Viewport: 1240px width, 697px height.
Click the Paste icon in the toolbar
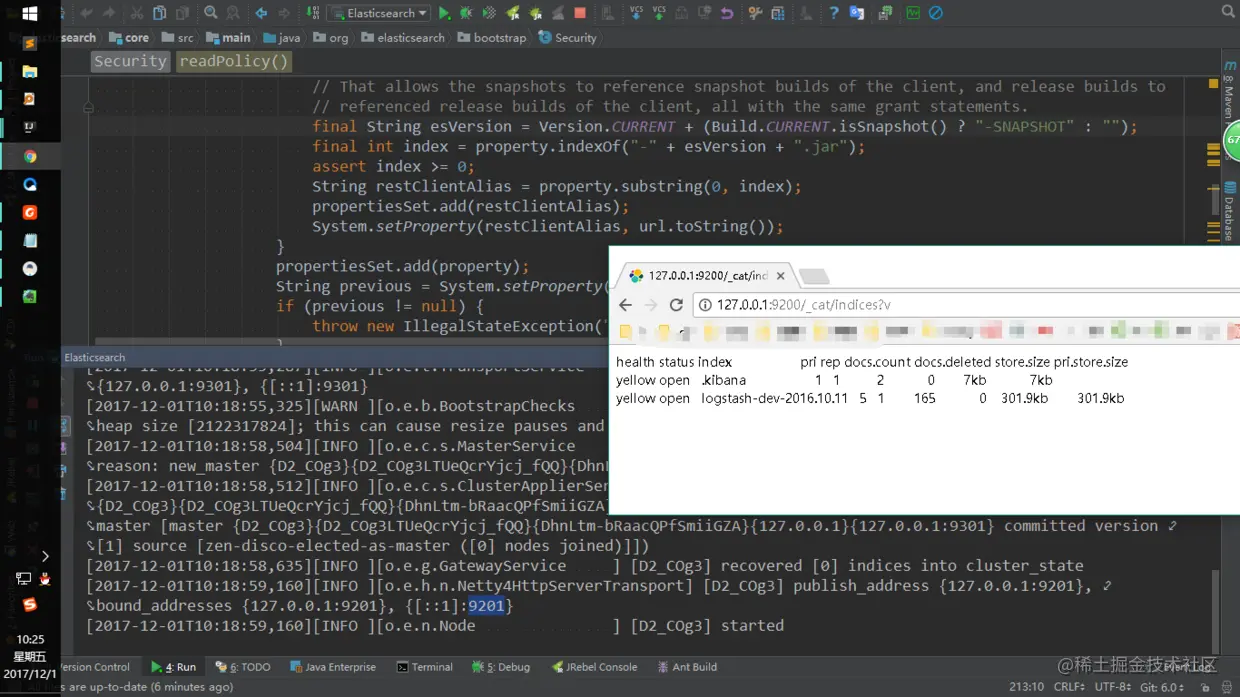pyautogui.click(x=183, y=13)
